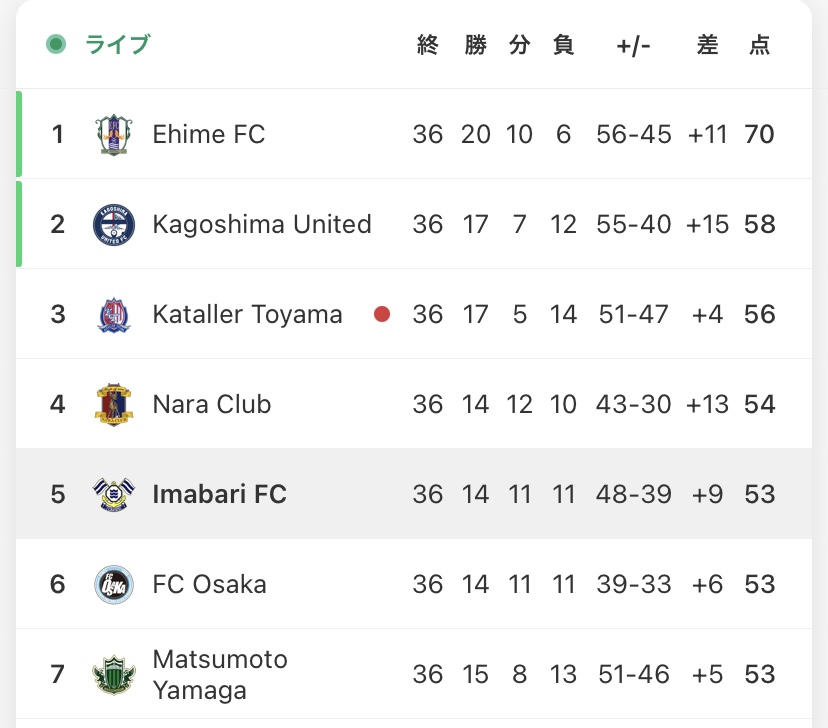Image resolution: width=828 pixels, height=728 pixels.
Task: Open the Matsumoto Yamaga team name
Action: 220,674
